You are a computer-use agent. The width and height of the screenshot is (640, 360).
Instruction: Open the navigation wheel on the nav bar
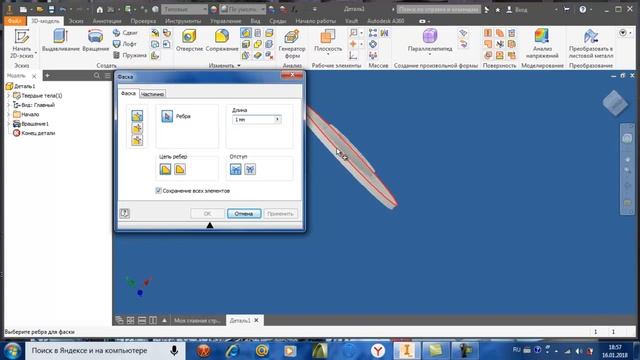pos(627,139)
